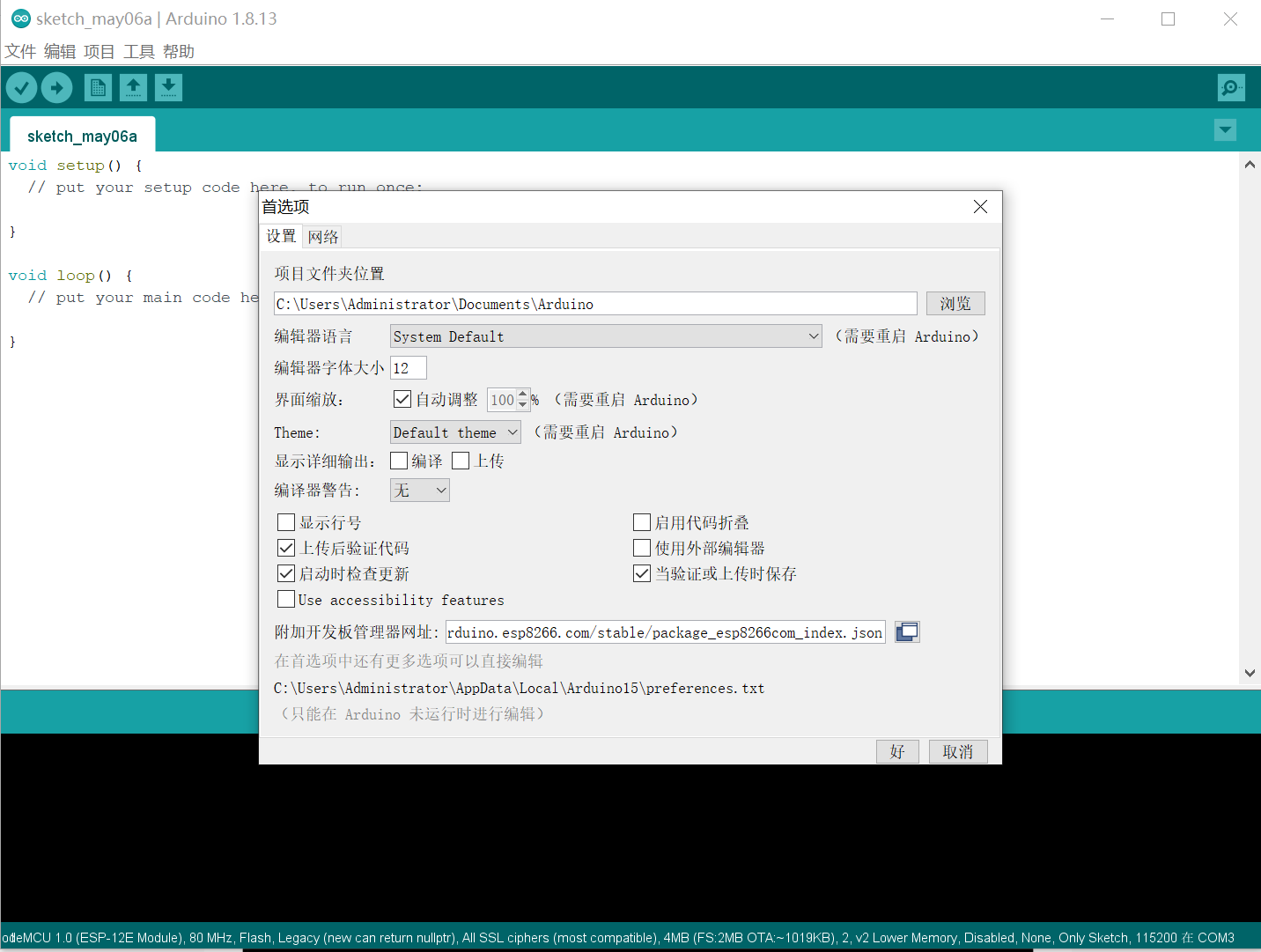Open the 工具 menu
The height and width of the screenshot is (952, 1261).
click(x=139, y=52)
